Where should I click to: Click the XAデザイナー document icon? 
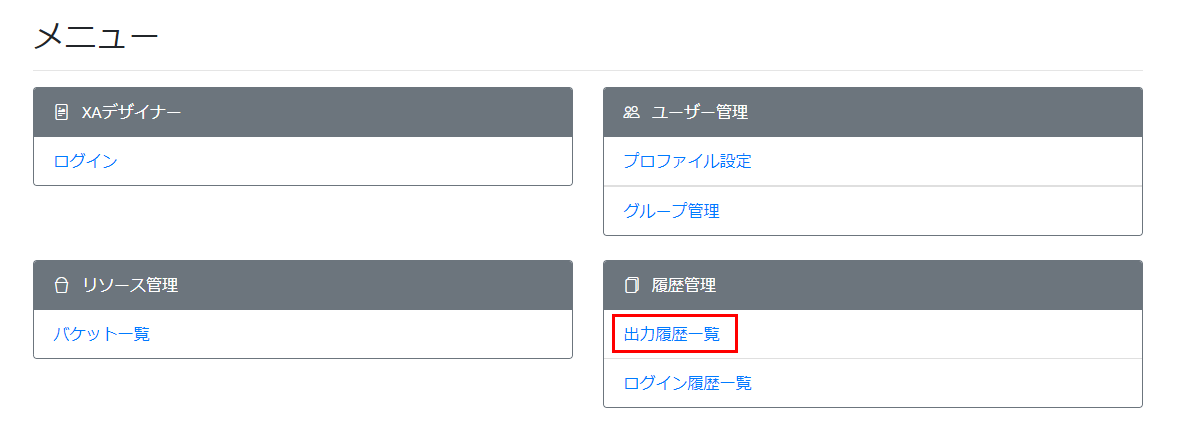coord(62,112)
